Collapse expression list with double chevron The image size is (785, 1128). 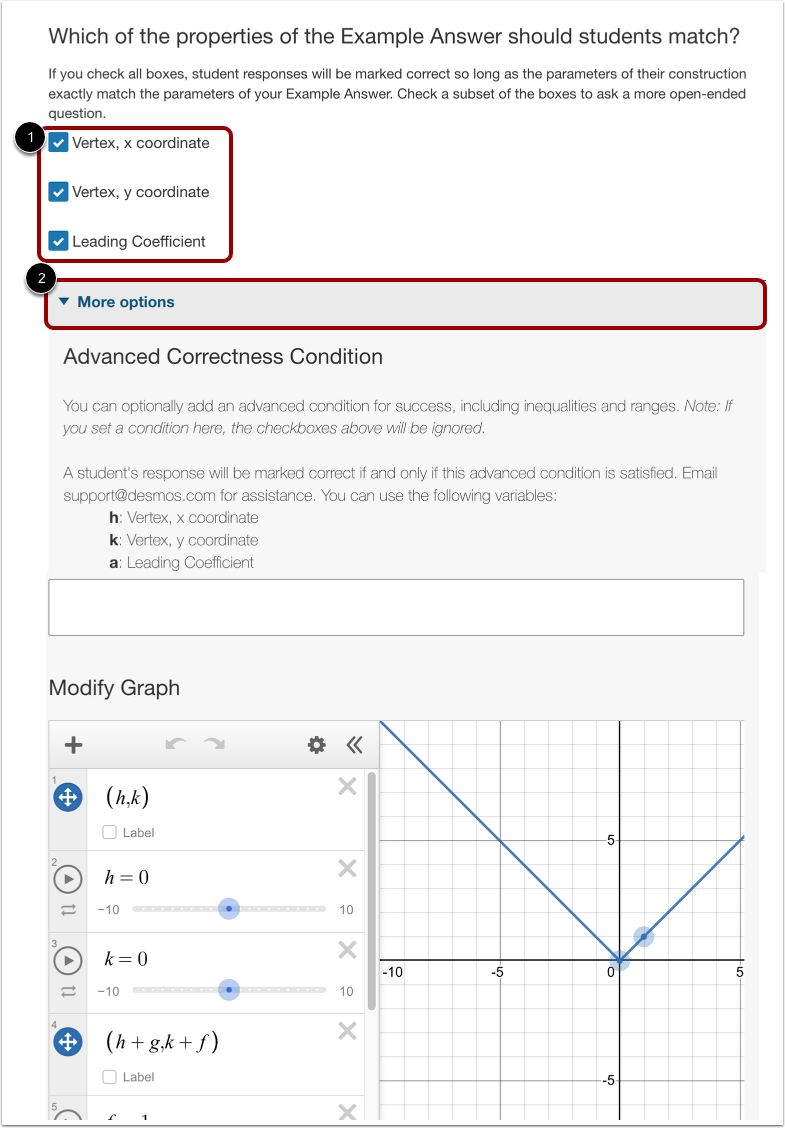354,745
